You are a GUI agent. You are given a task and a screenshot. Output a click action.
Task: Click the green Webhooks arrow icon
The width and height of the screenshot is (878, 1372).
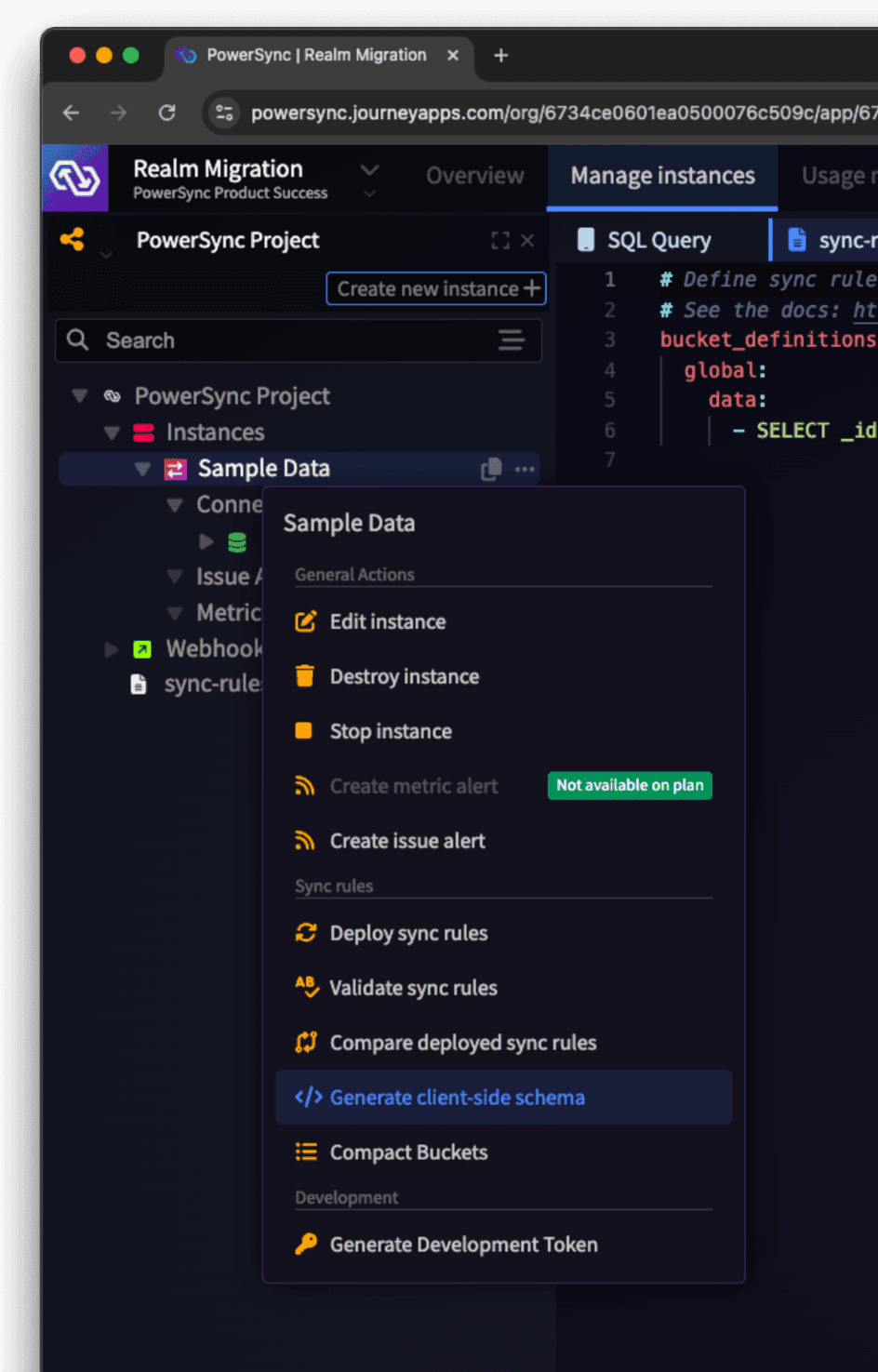(142, 649)
